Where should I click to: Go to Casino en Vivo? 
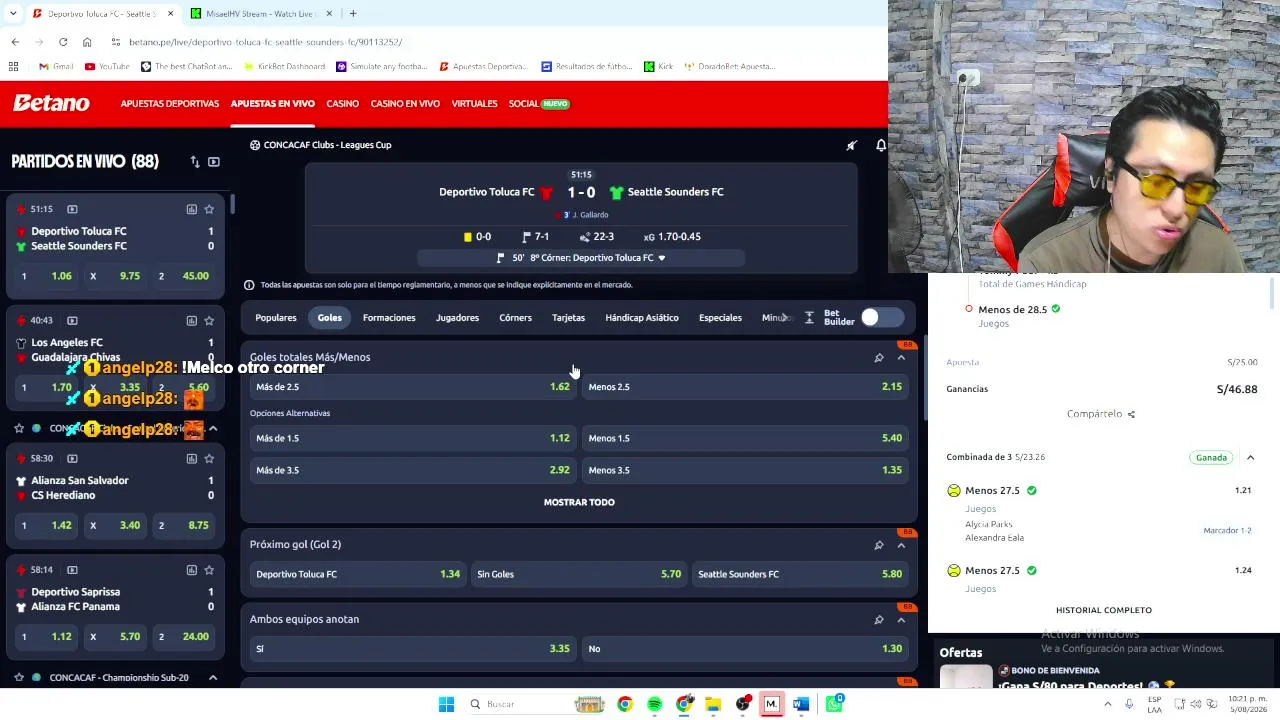pos(405,103)
